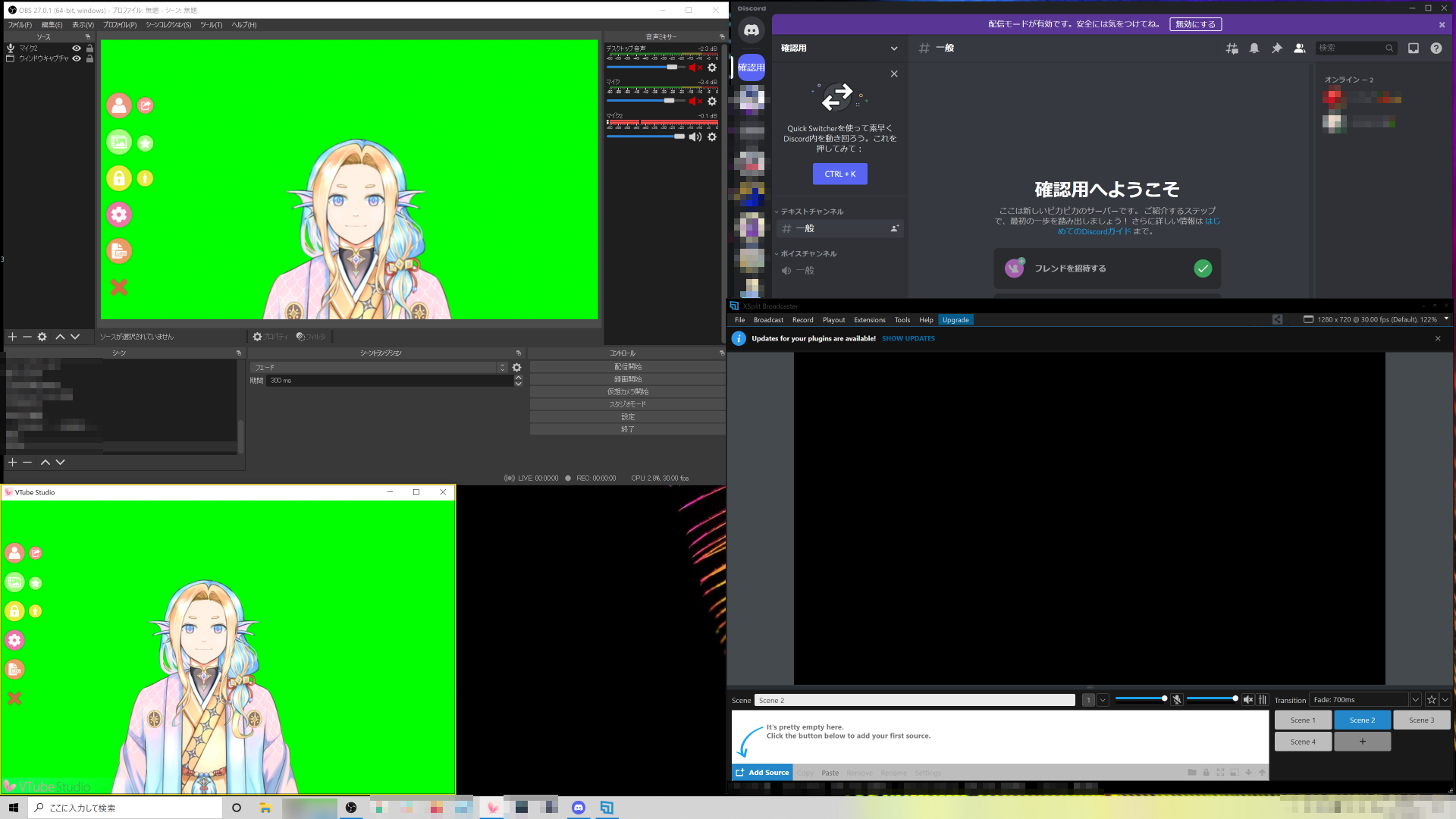Screen dimensions: 1456x819
Task: Open source properties gear below OBS sources list
Action: 42,337
